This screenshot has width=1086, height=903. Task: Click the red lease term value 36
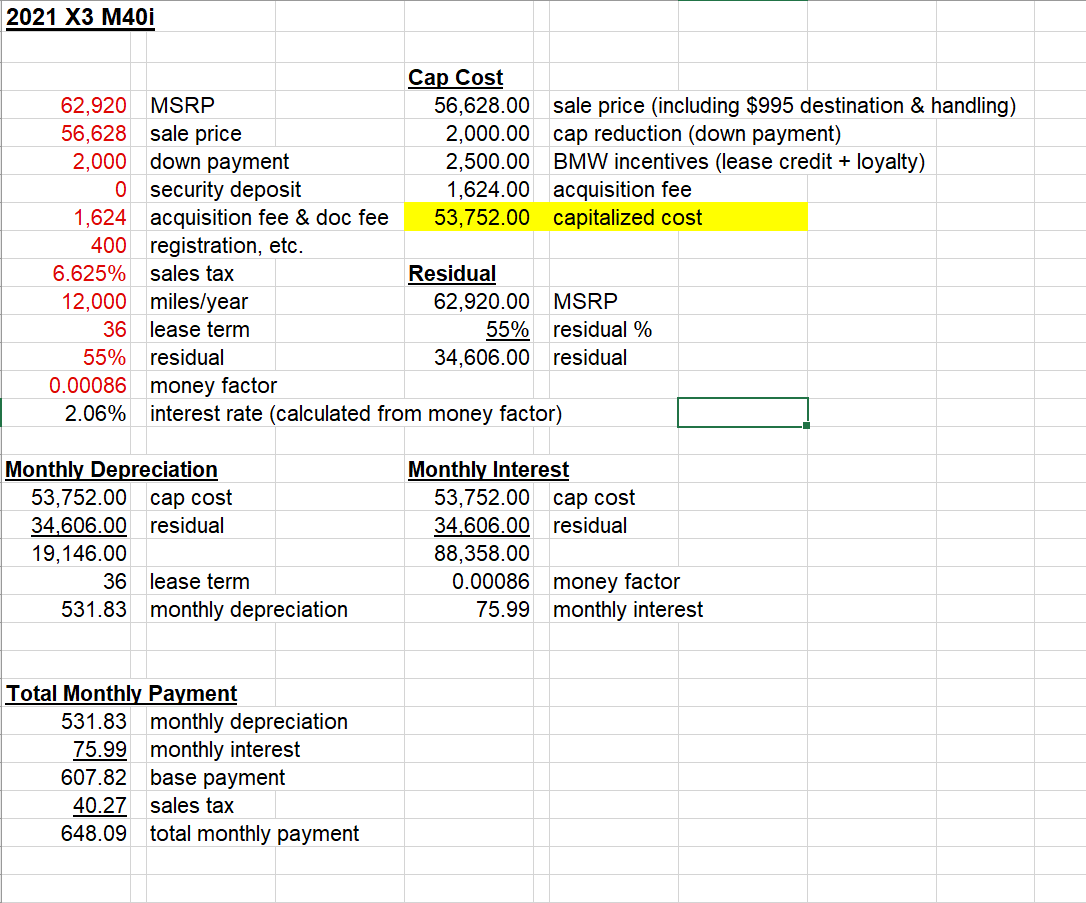(x=115, y=330)
